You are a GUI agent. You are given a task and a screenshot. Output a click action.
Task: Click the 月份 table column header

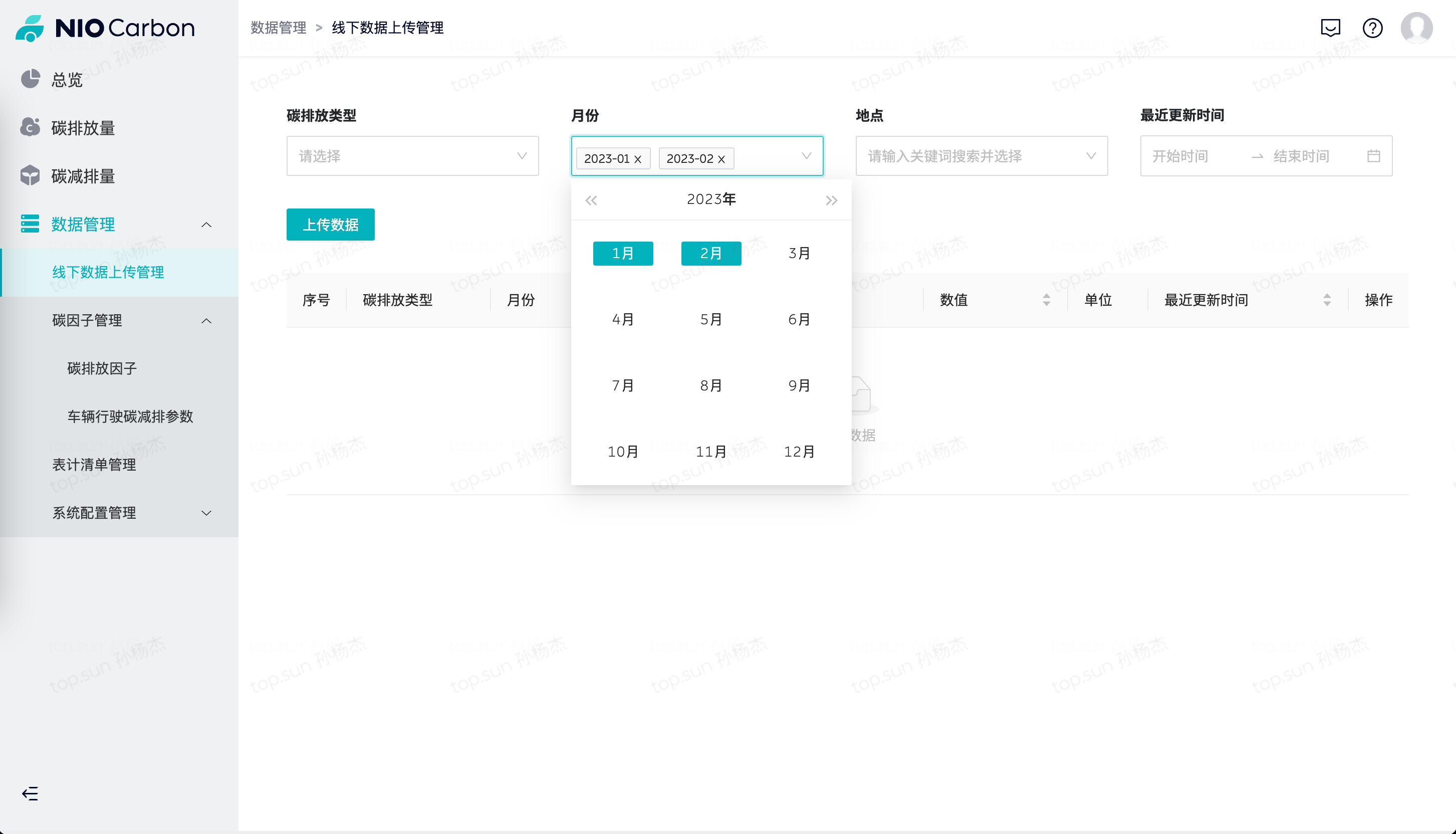pos(521,300)
